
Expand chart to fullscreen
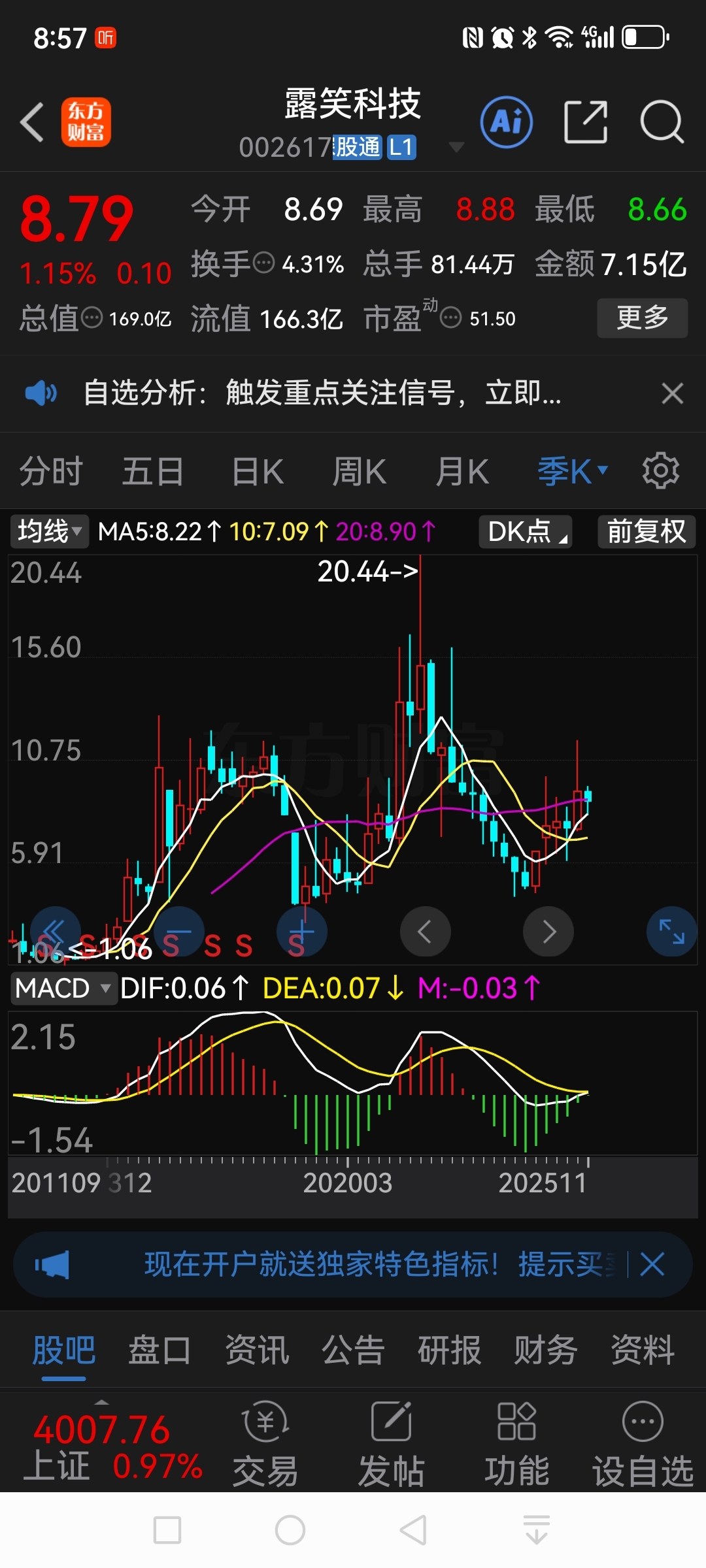tap(671, 932)
